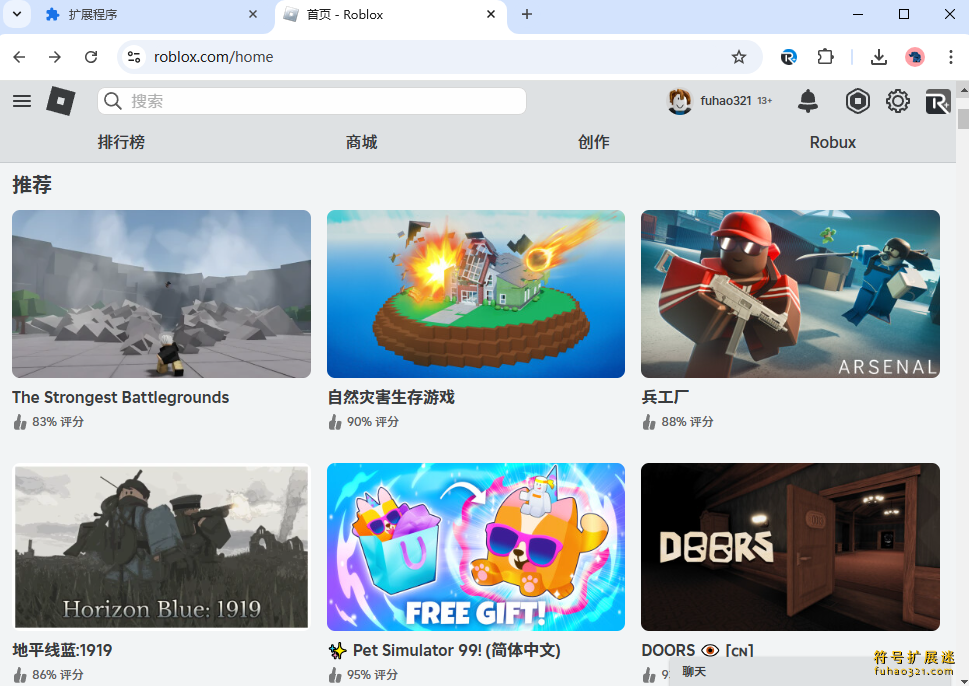Open a new browser tab

[x=527, y=14]
